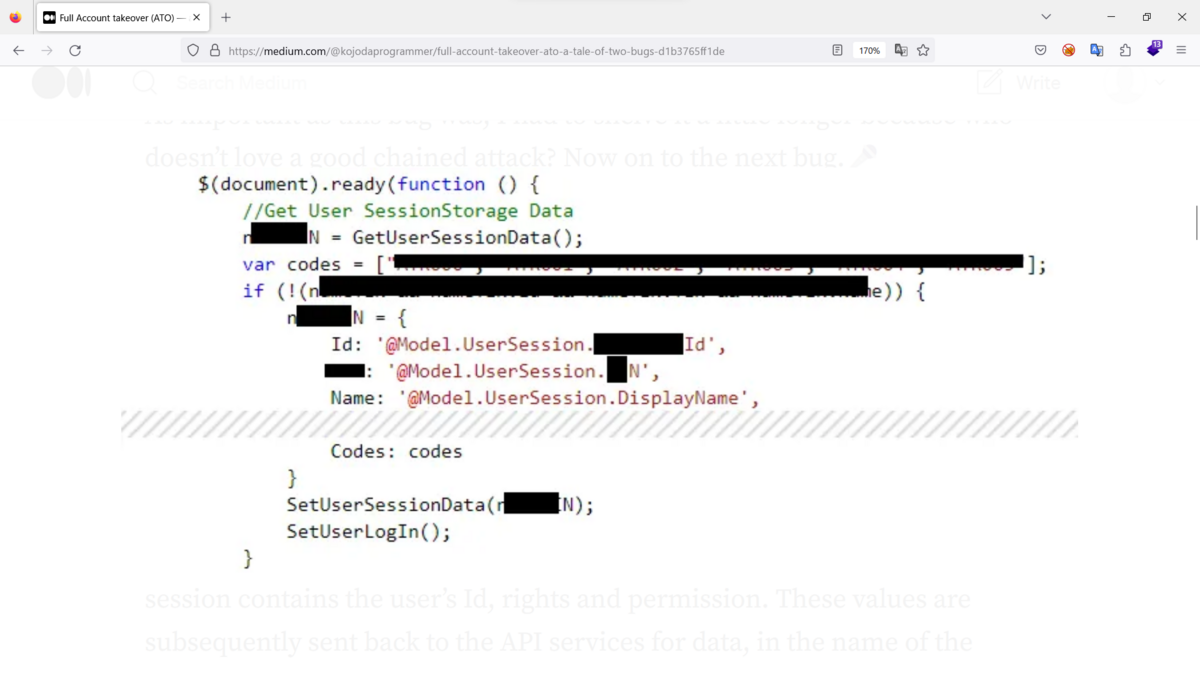Go forward one page
The image size is (1200, 675).
47,50
